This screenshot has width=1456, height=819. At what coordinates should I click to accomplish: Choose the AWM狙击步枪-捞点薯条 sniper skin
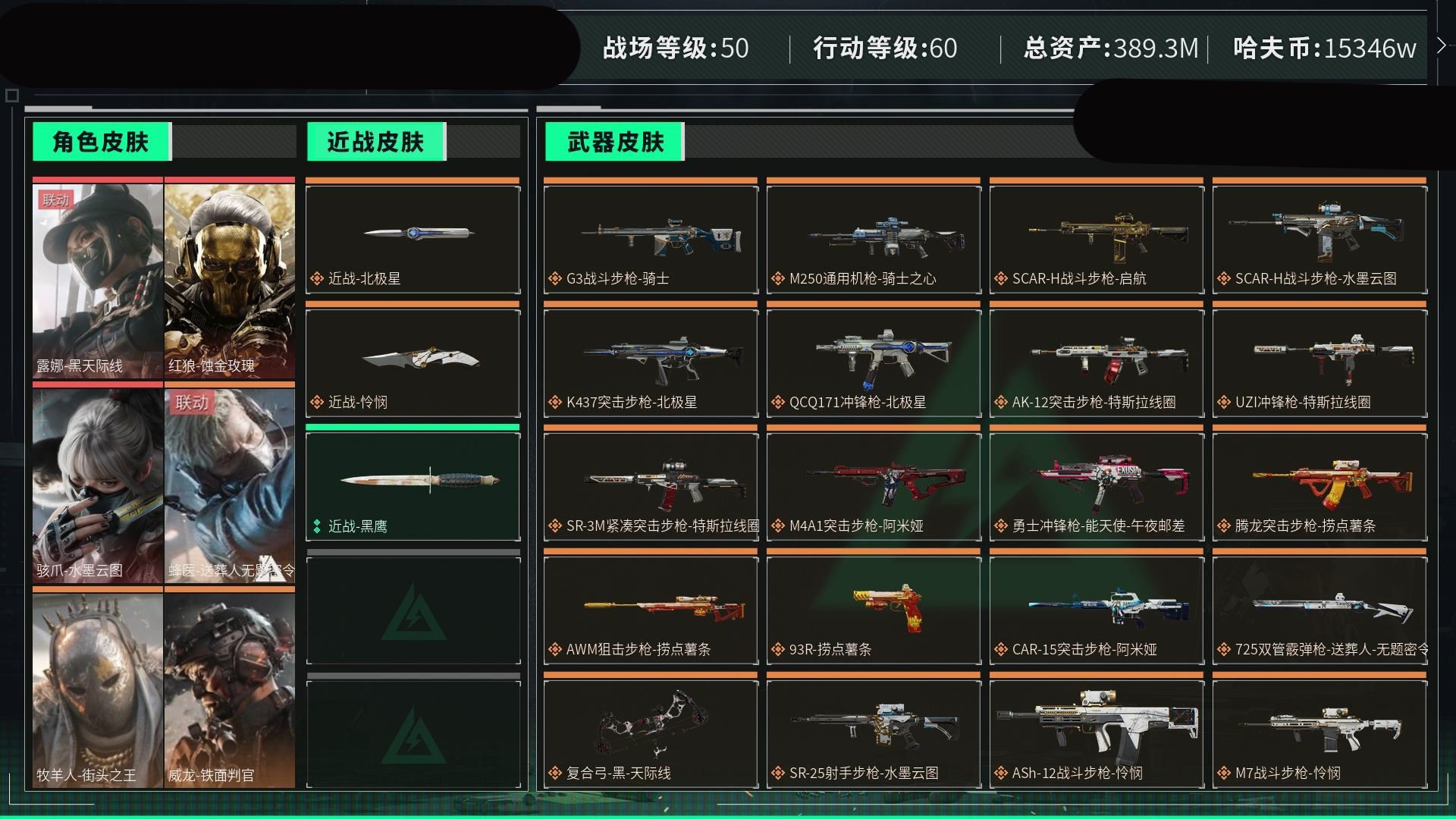pyautogui.click(x=651, y=610)
